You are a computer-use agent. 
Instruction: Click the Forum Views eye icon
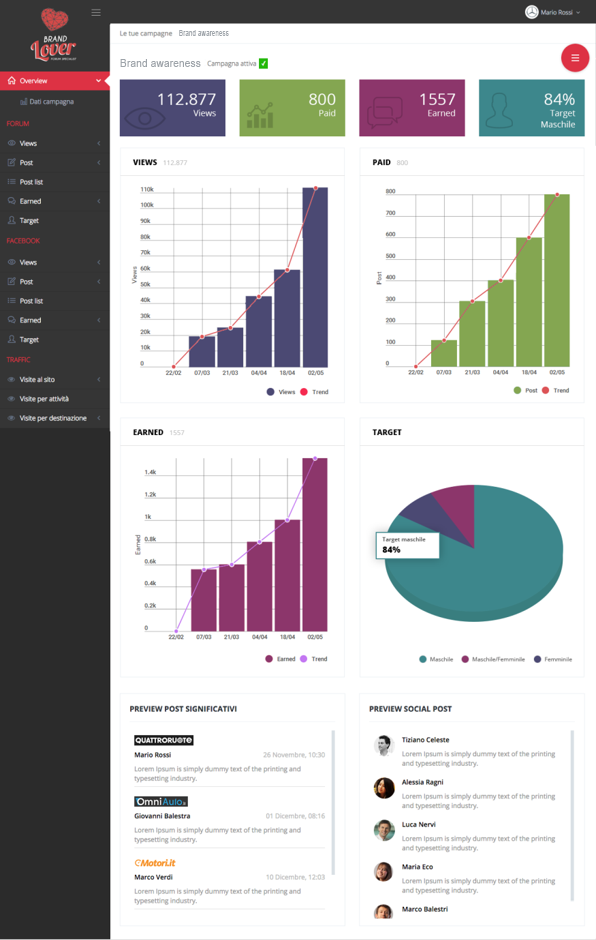[x=11, y=143]
